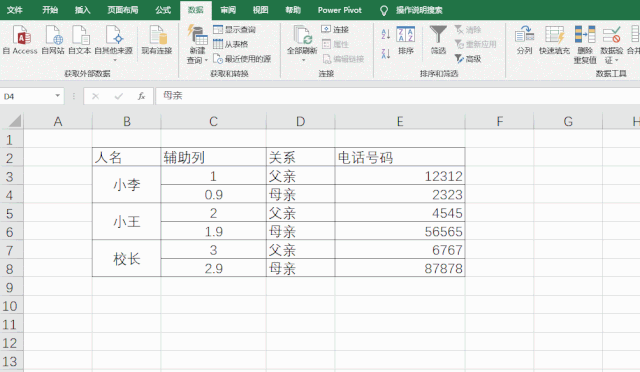640x372 pixels.
Task: Switch to the 开始 (Home) tab
Action: pos(50,10)
